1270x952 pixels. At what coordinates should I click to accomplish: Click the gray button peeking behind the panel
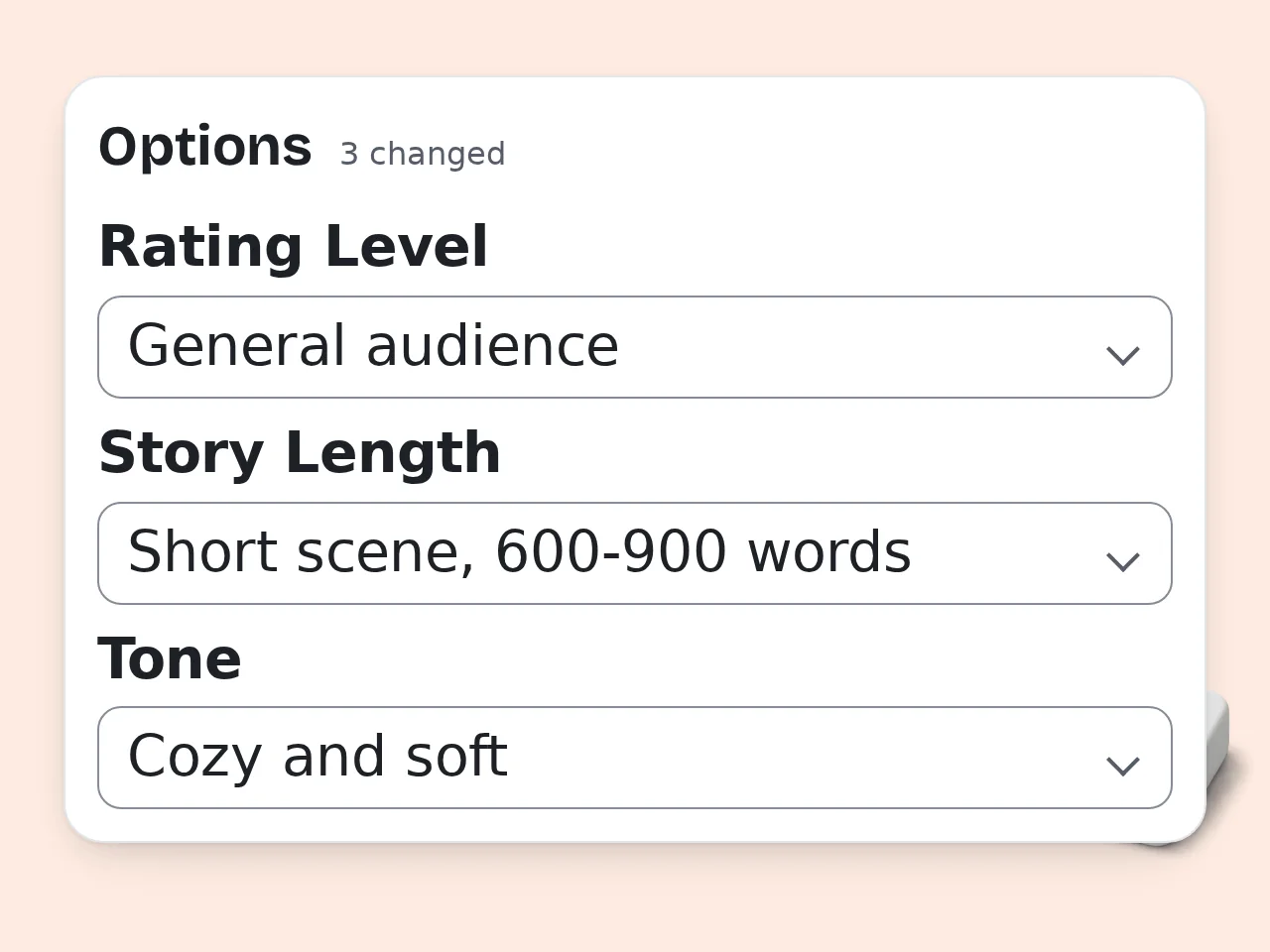[1216, 754]
